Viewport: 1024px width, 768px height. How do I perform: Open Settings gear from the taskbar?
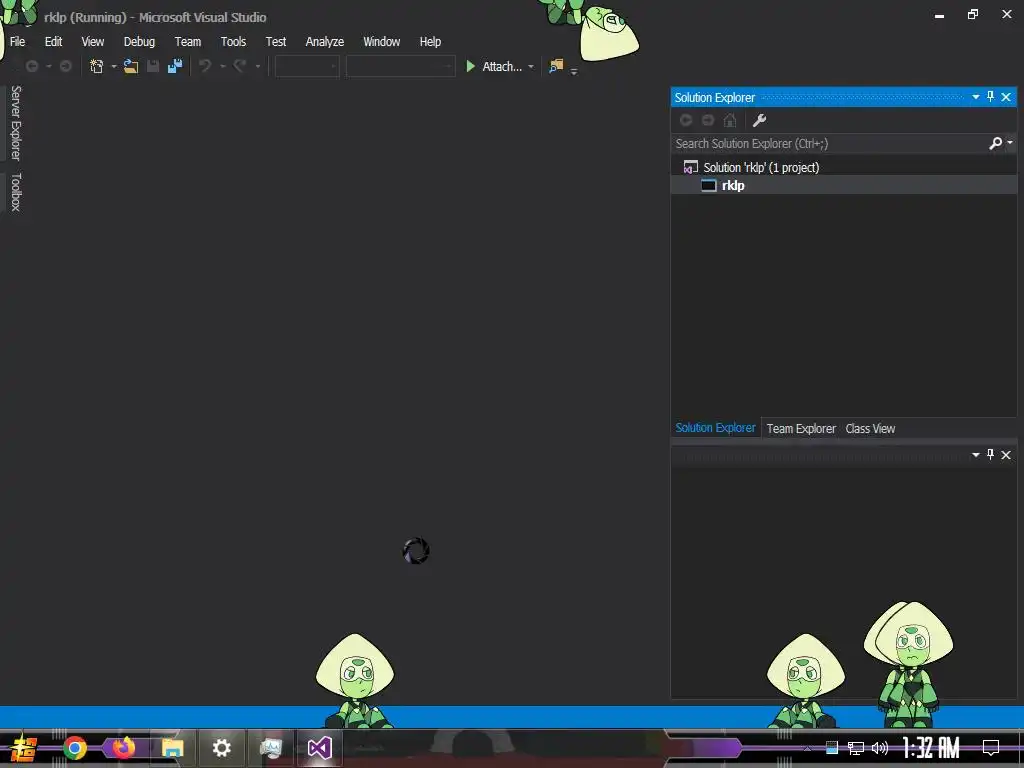pyautogui.click(x=221, y=748)
